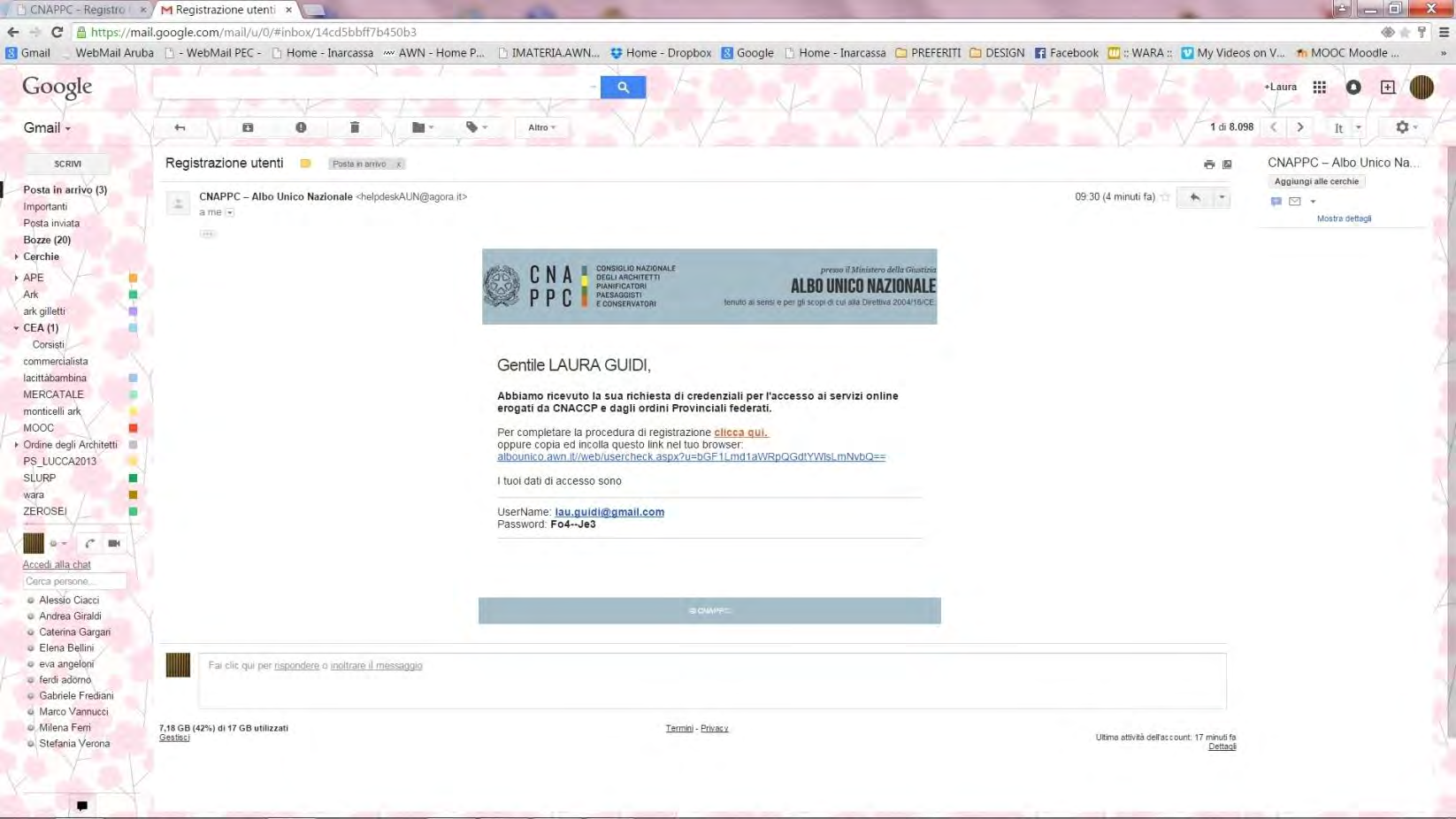Open message in new window icon

1227,165
